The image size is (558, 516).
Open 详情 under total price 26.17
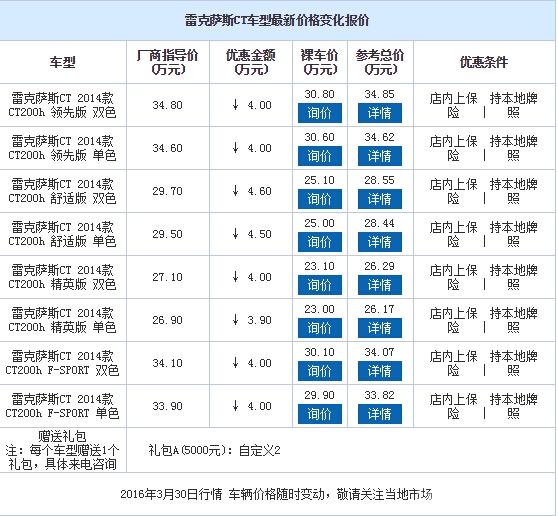pyautogui.click(x=380, y=328)
